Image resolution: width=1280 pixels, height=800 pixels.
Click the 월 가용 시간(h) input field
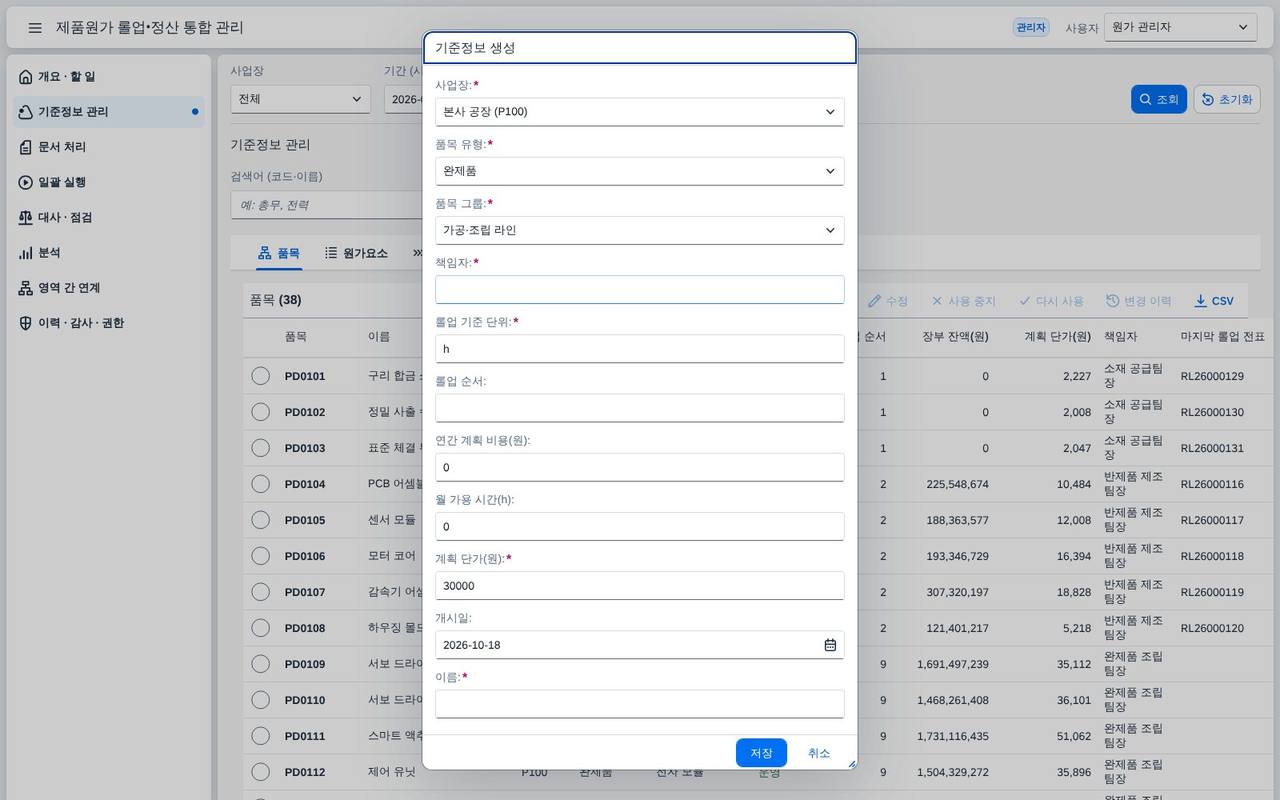click(640, 527)
